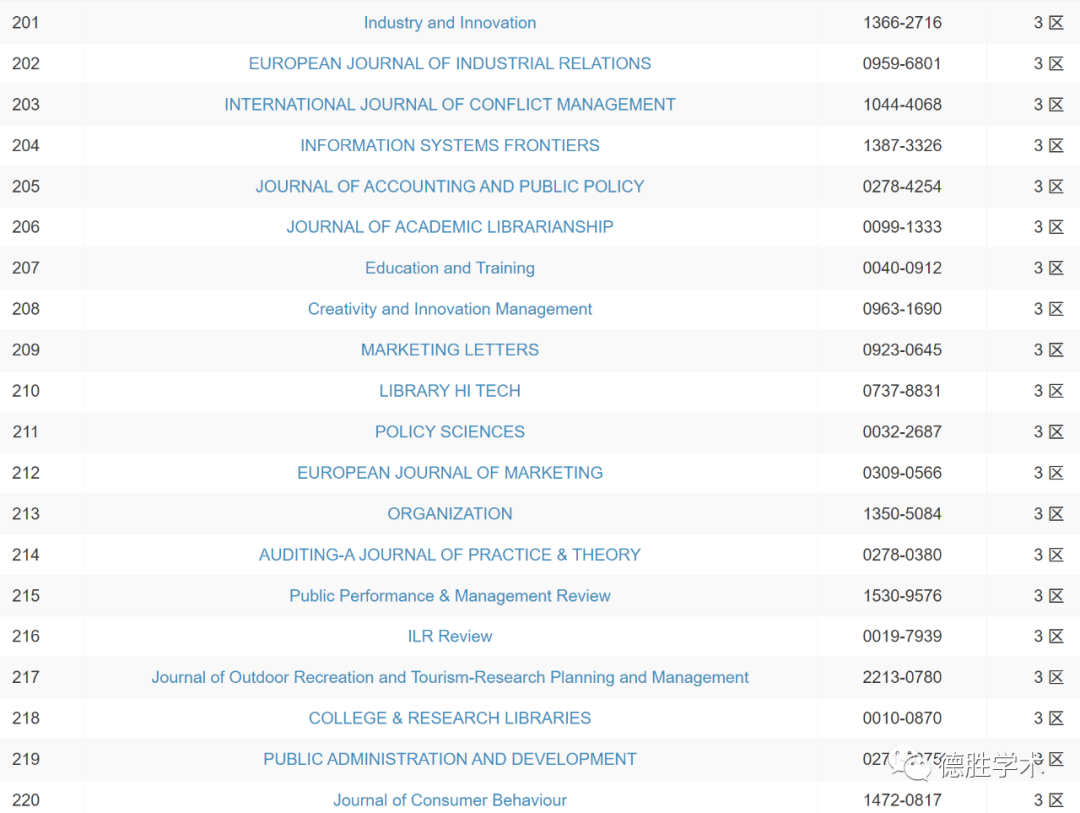Open the ILR Review link
This screenshot has height=813, width=1080.
coord(450,636)
